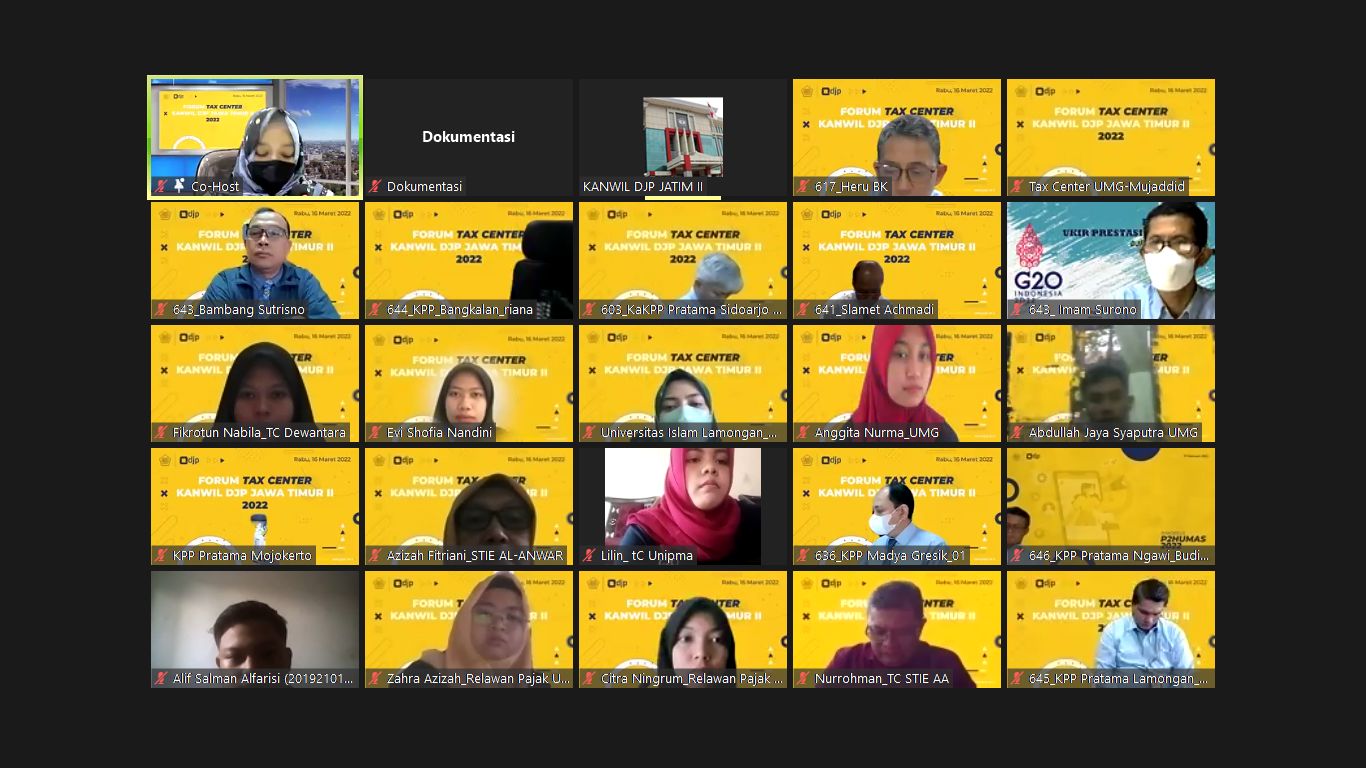
Task: Click muted mic icon for Nurrohman_TC STIE AA
Action: 803,678
